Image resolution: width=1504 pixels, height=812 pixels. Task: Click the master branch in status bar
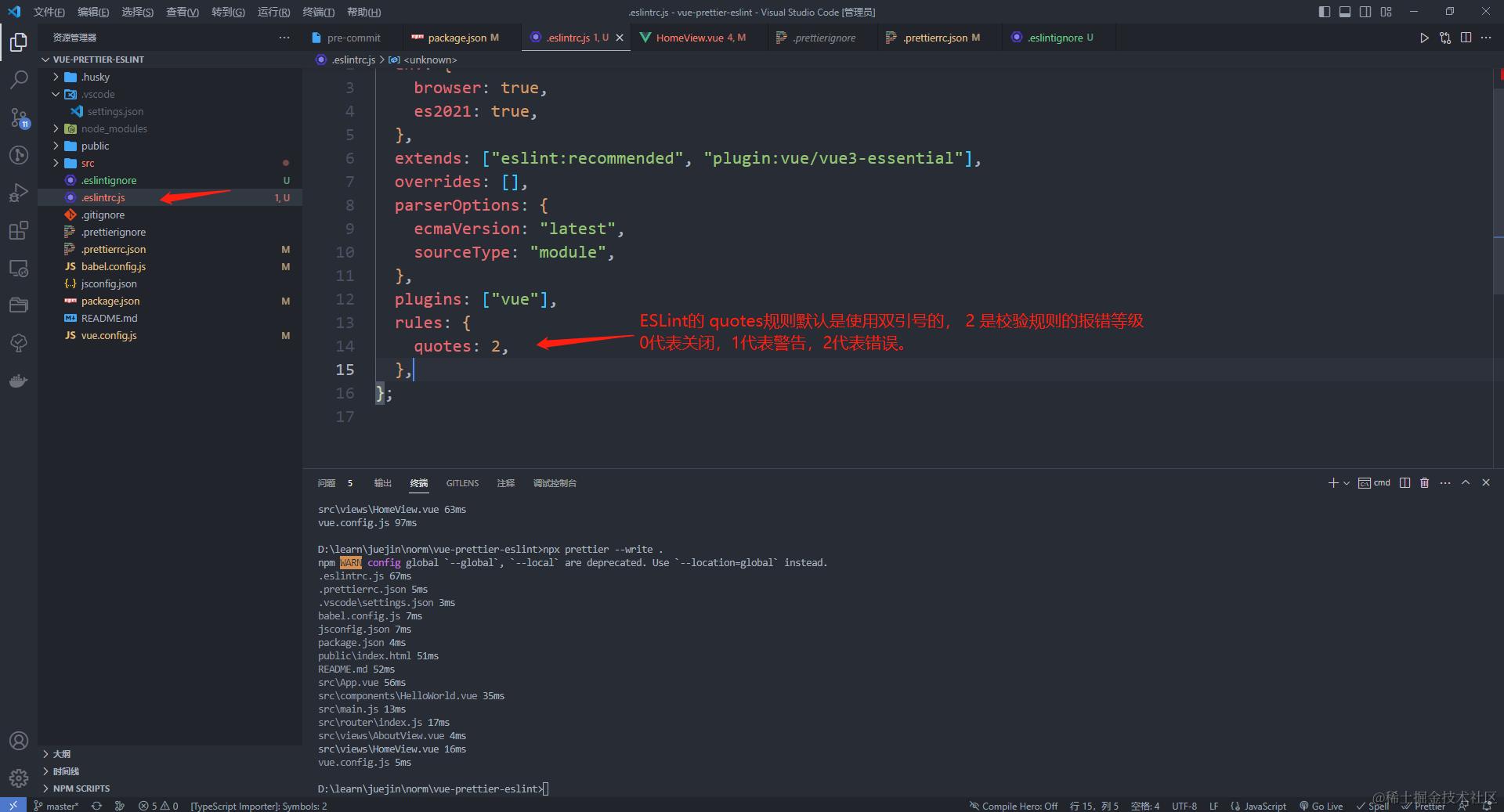coord(56,806)
